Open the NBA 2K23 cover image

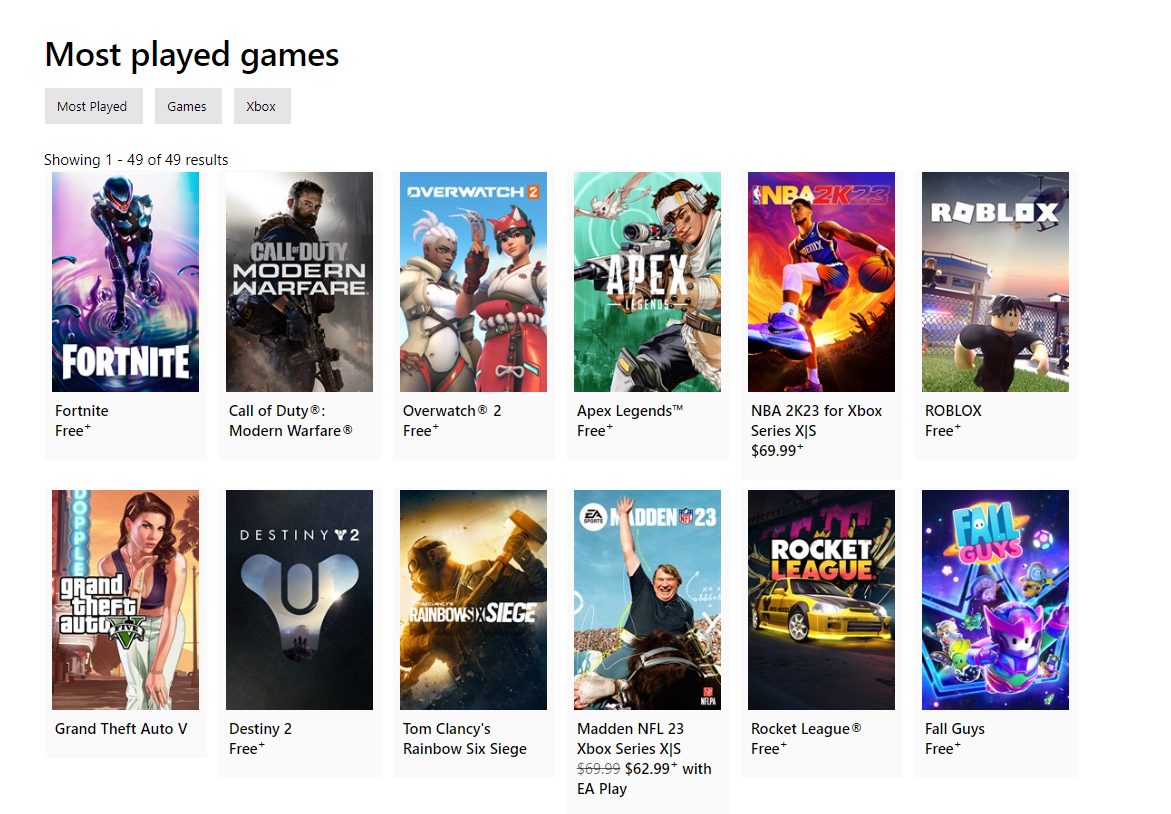pos(821,282)
